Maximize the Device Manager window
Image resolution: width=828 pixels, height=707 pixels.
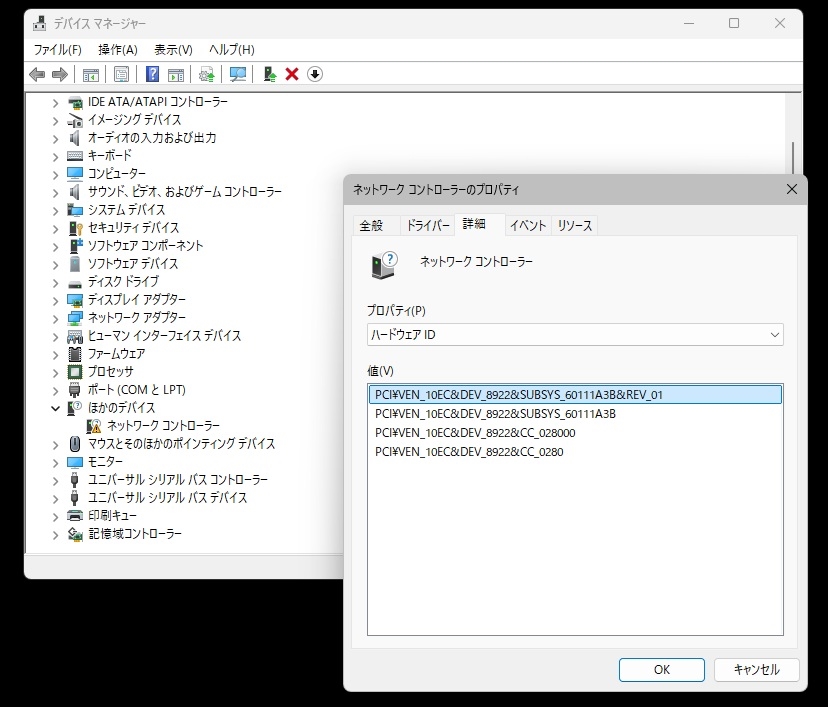click(x=734, y=23)
